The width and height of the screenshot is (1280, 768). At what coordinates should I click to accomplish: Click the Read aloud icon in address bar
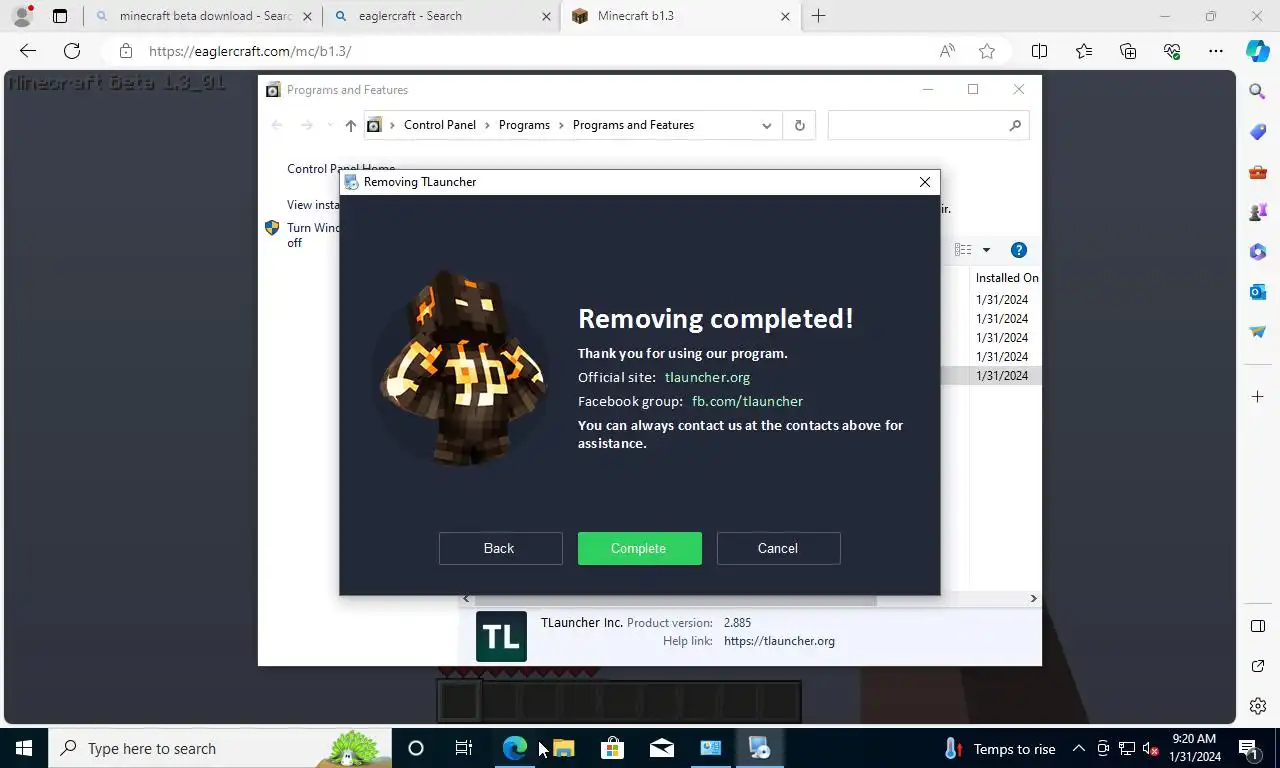point(946,51)
